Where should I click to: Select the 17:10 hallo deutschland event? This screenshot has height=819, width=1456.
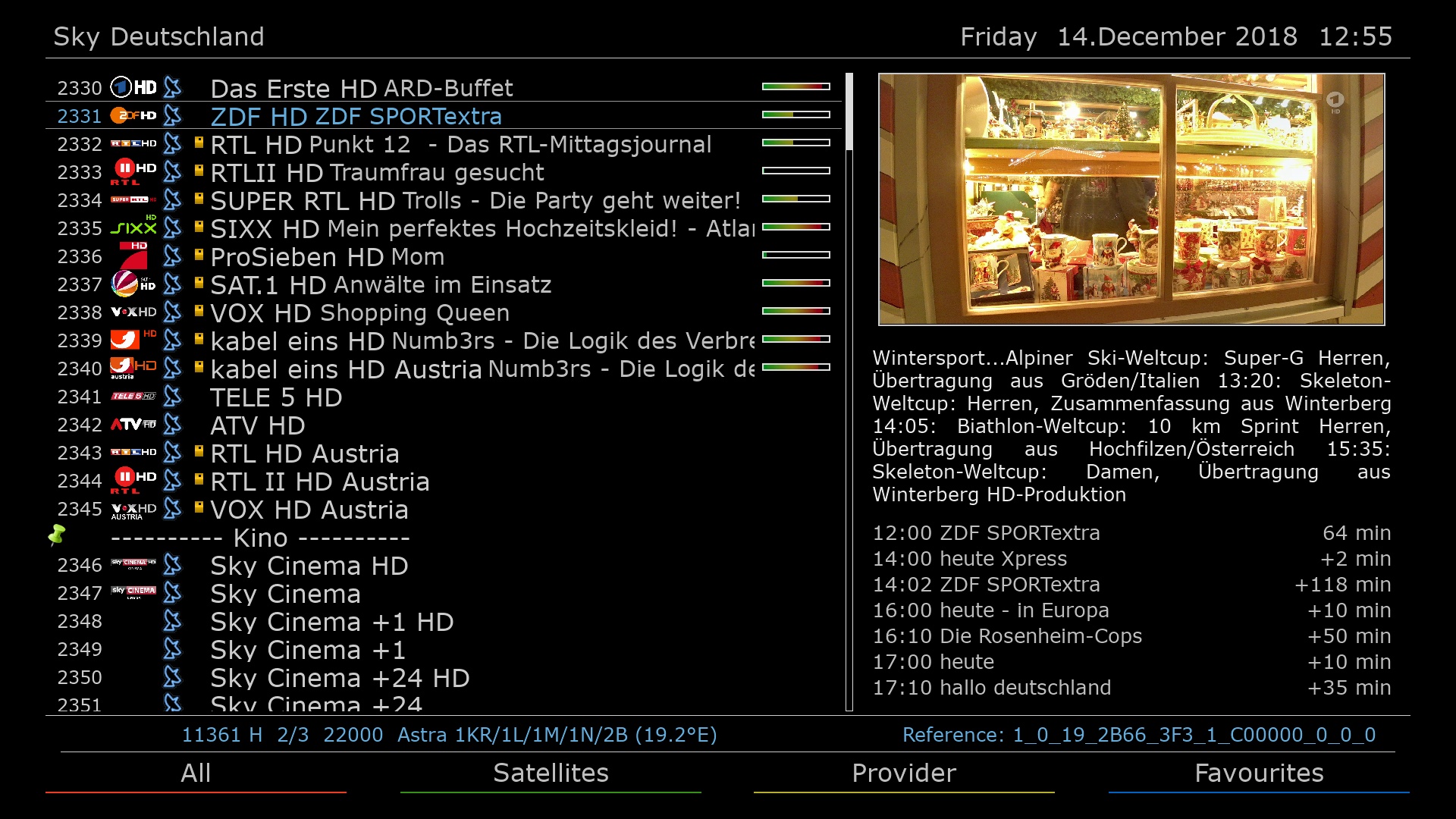point(1131,688)
